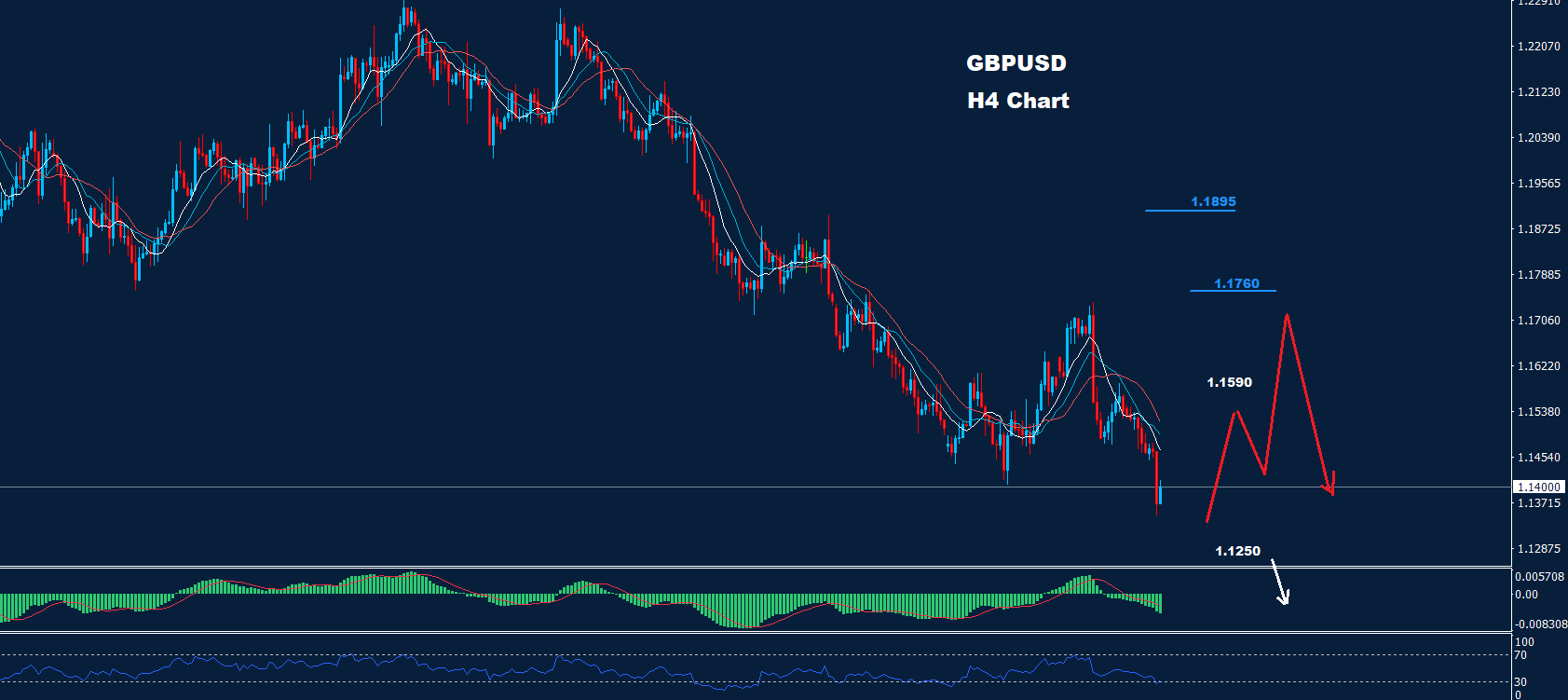Select the white 1.1590 level text
The width and height of the screenshot is (1568, 700).
(x=1229, y=382)
